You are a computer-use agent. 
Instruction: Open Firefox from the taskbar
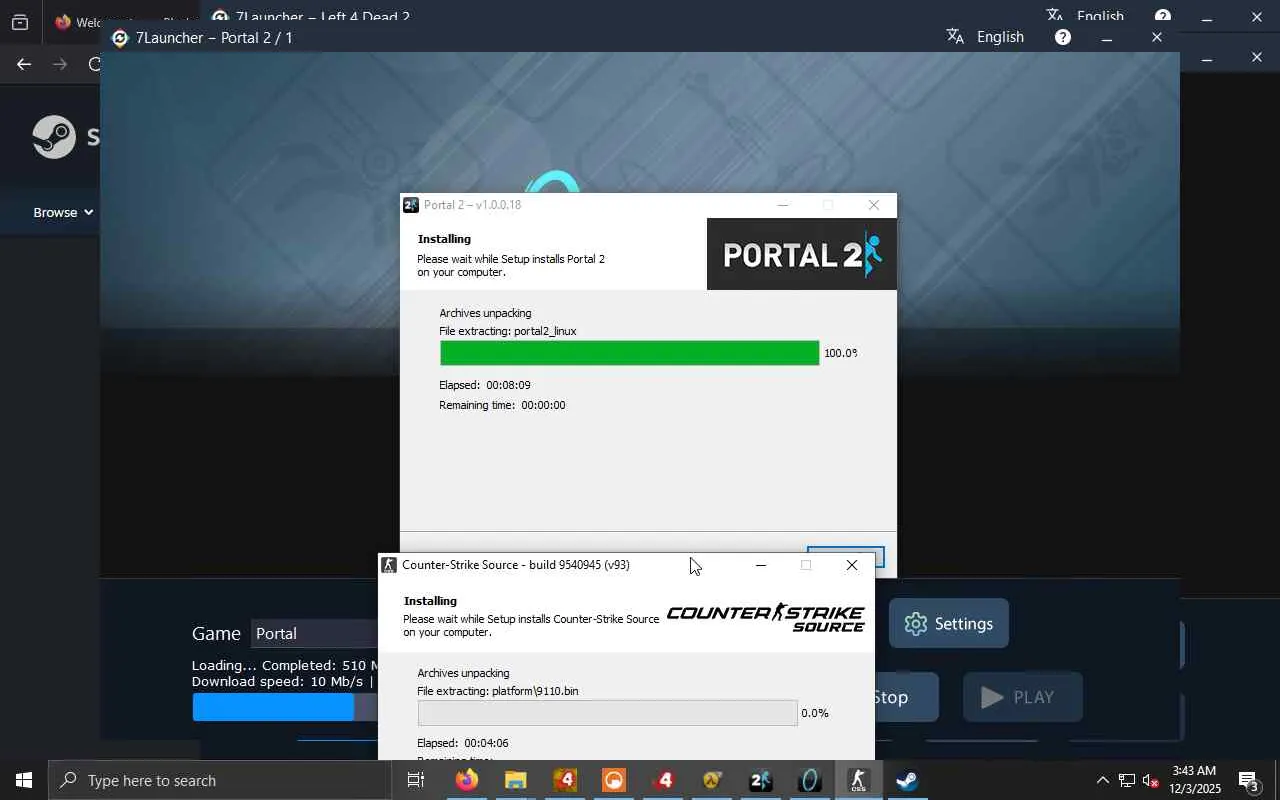pyautogui.click(x=467, y=780)
